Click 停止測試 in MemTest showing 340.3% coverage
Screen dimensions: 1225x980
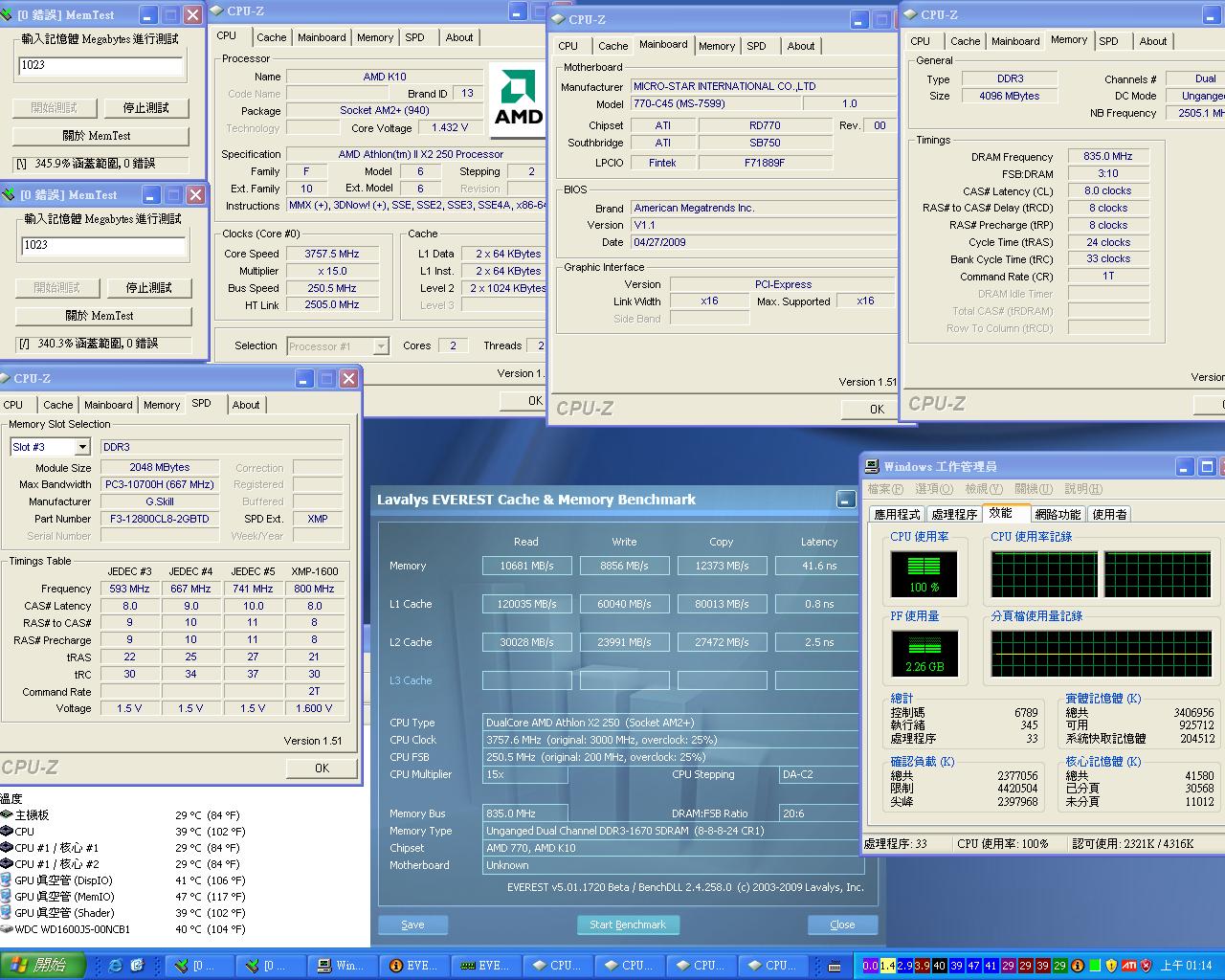(149, 287)
